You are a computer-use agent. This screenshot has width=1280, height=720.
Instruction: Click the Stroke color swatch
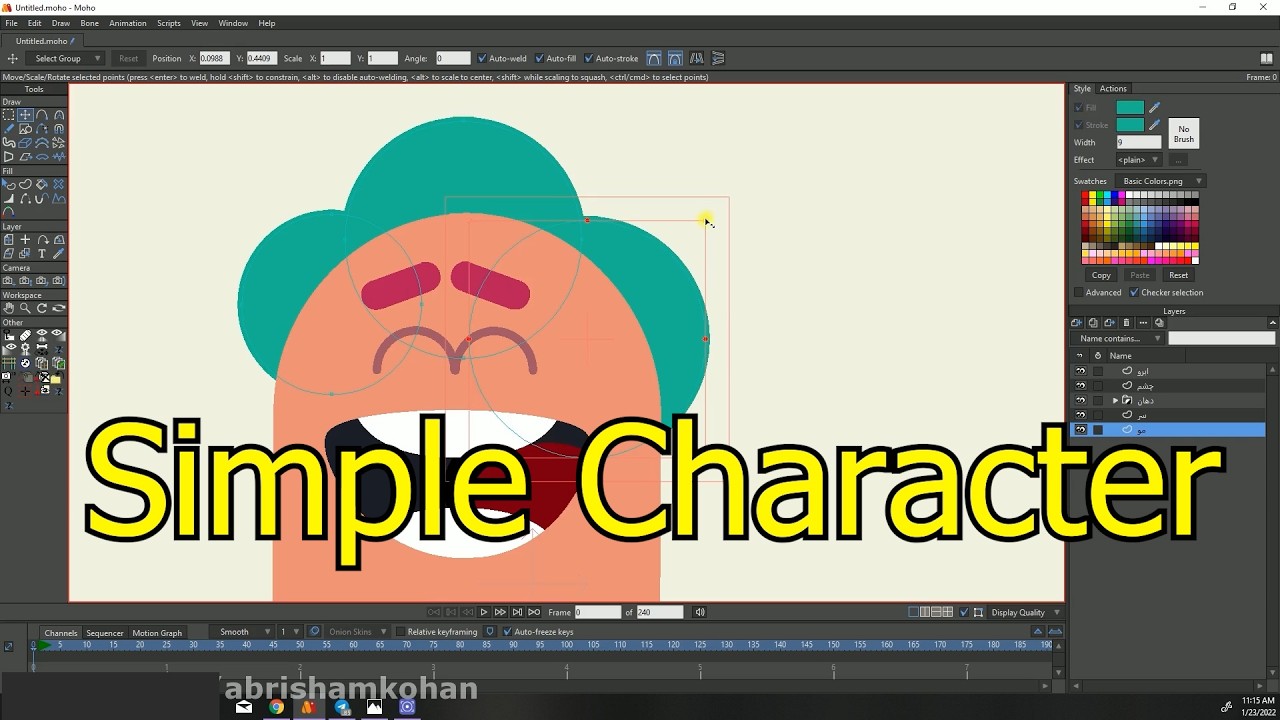(1130, 125)
